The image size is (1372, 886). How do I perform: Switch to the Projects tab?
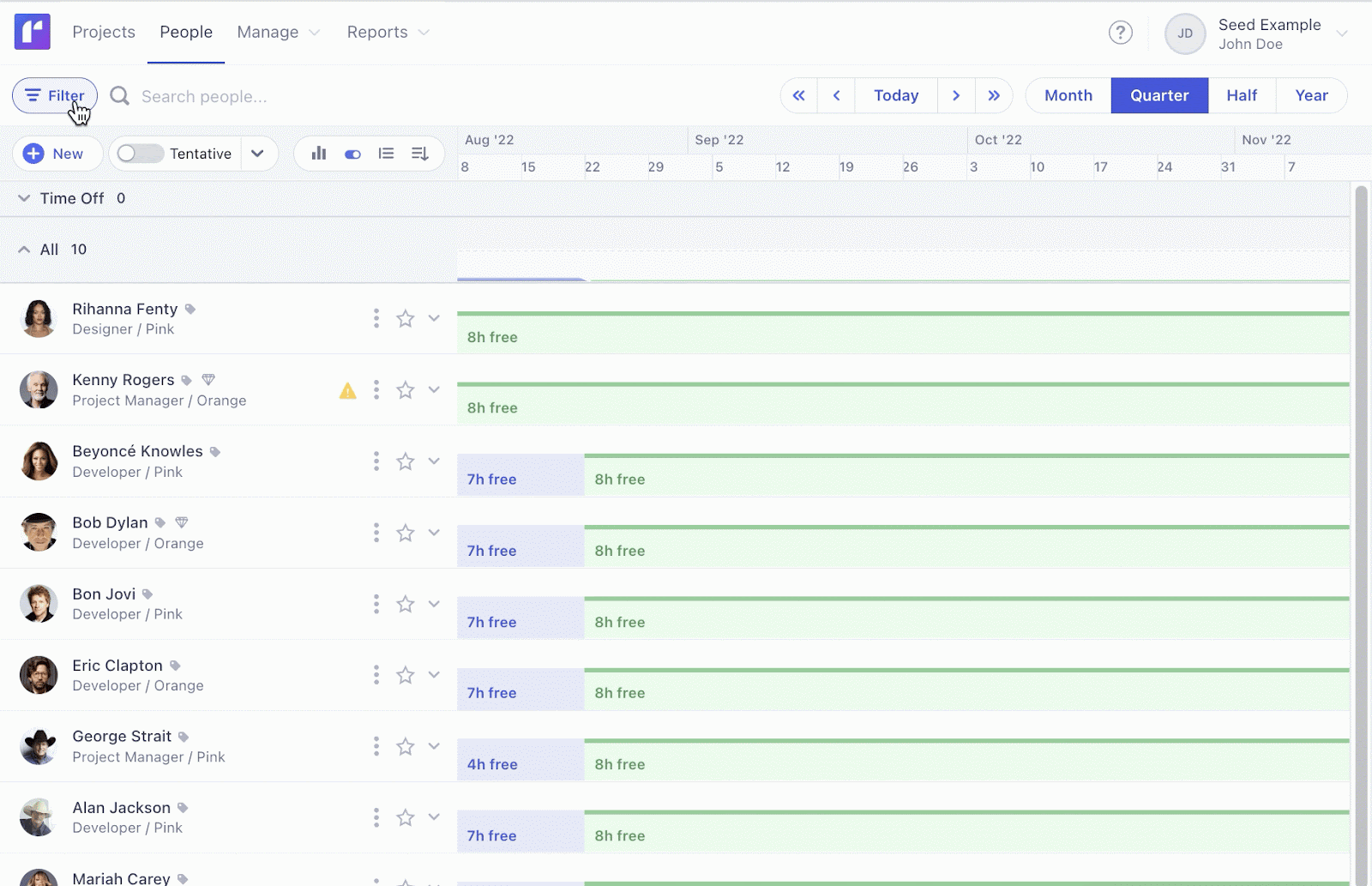103,32
